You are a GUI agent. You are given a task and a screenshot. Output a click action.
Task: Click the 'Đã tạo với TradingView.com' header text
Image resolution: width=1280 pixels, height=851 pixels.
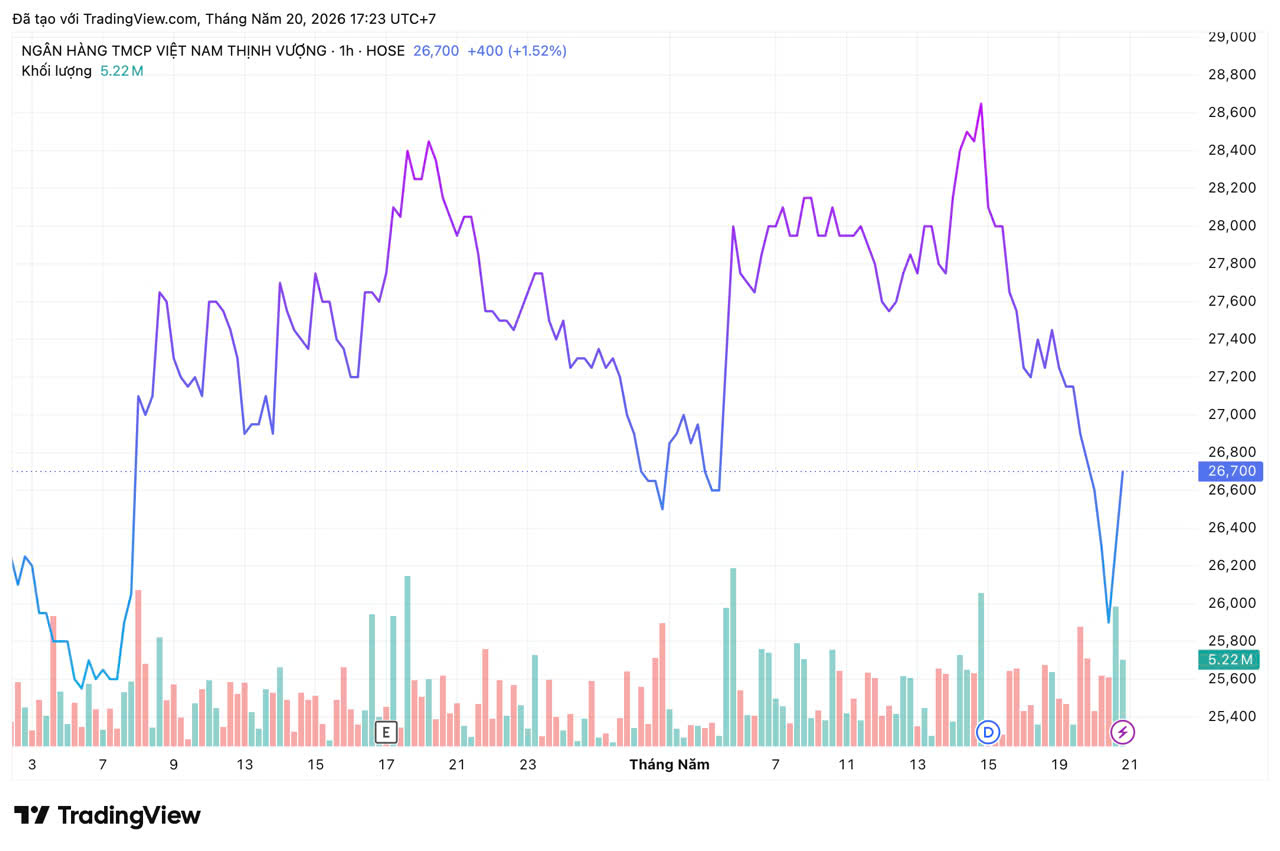[x=105, y=19]
